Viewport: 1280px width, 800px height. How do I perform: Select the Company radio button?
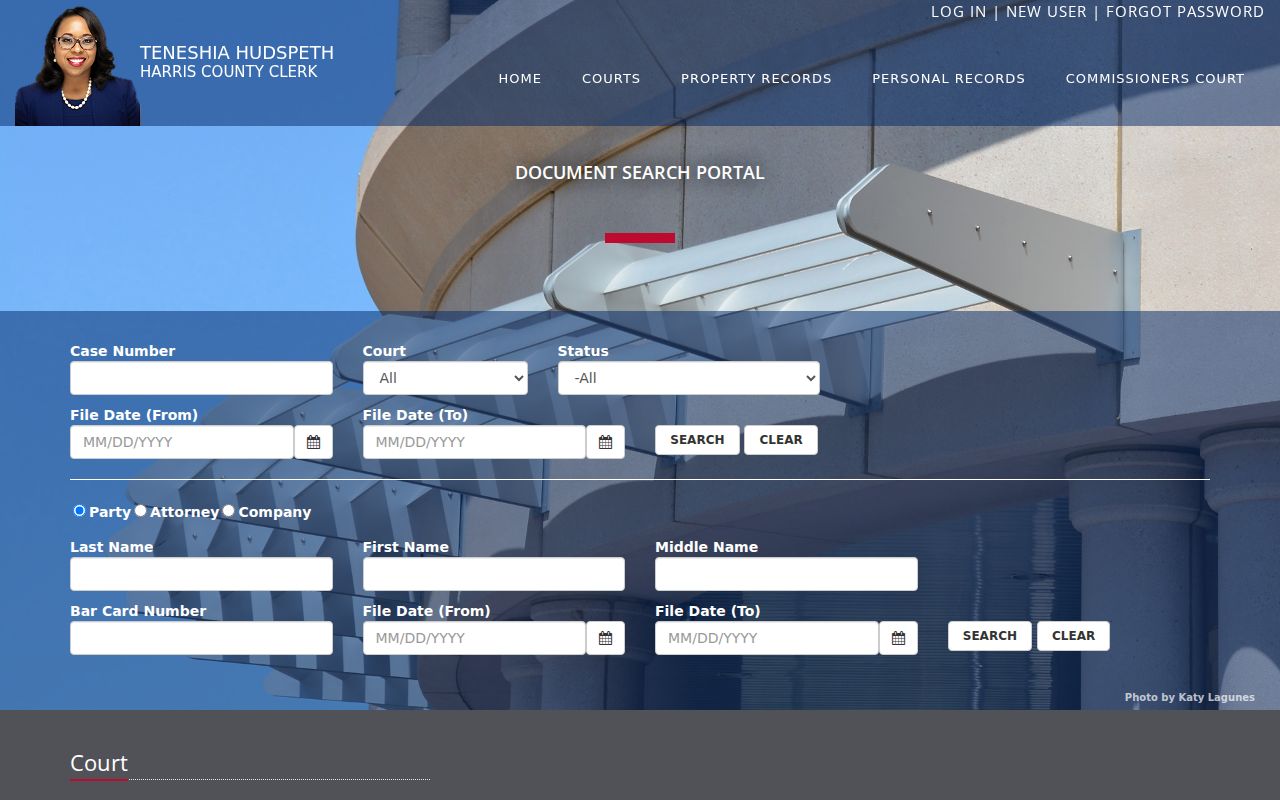point(229,511)
